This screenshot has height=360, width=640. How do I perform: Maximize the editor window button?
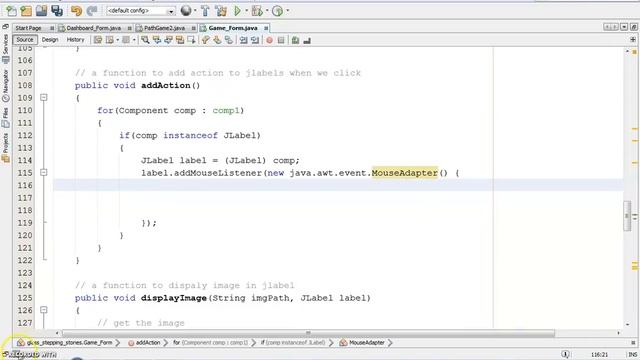(633, 27)
